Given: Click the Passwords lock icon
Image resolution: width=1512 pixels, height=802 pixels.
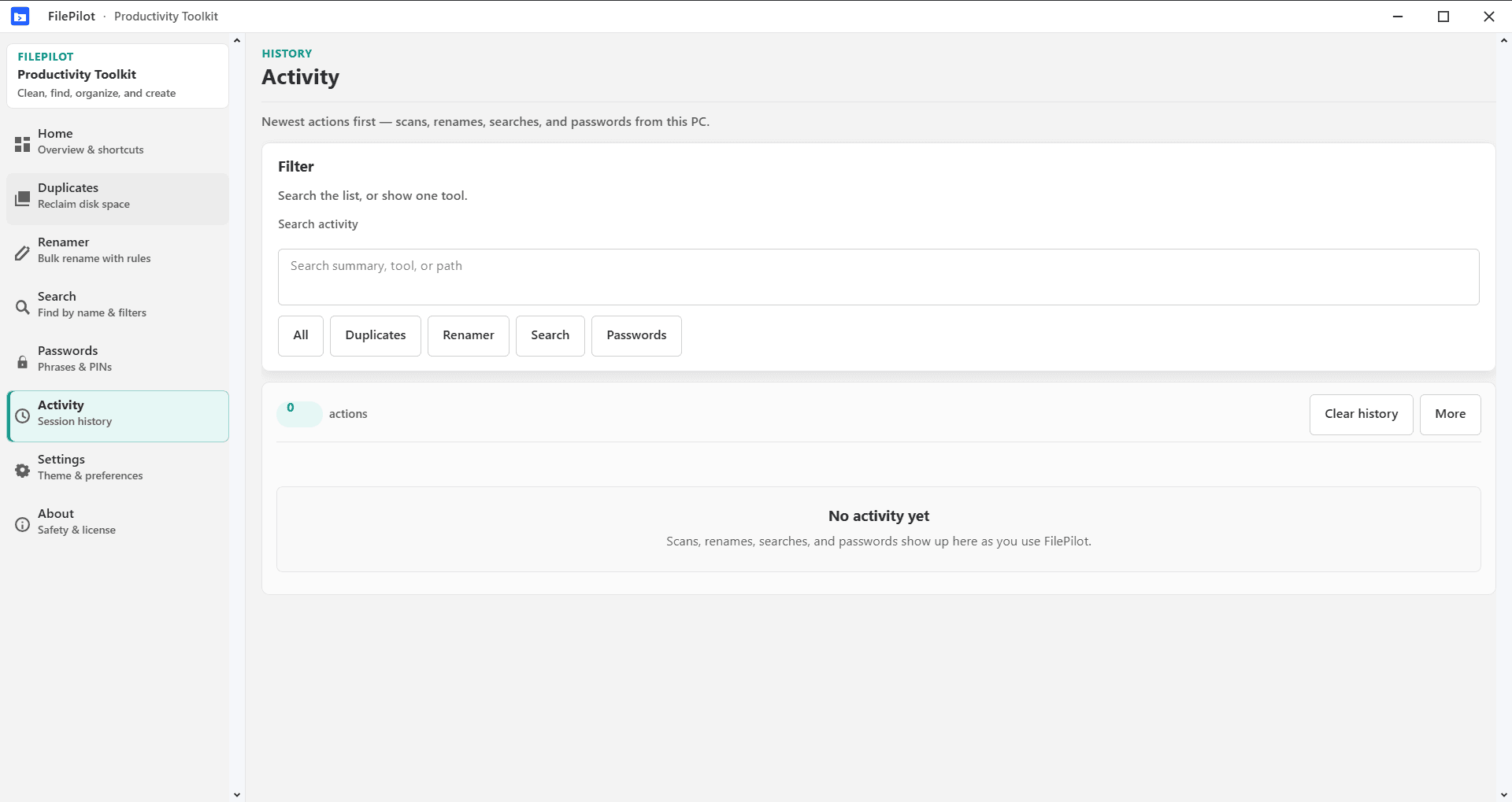Looking at the screenshot, I should tap(22, 362).
